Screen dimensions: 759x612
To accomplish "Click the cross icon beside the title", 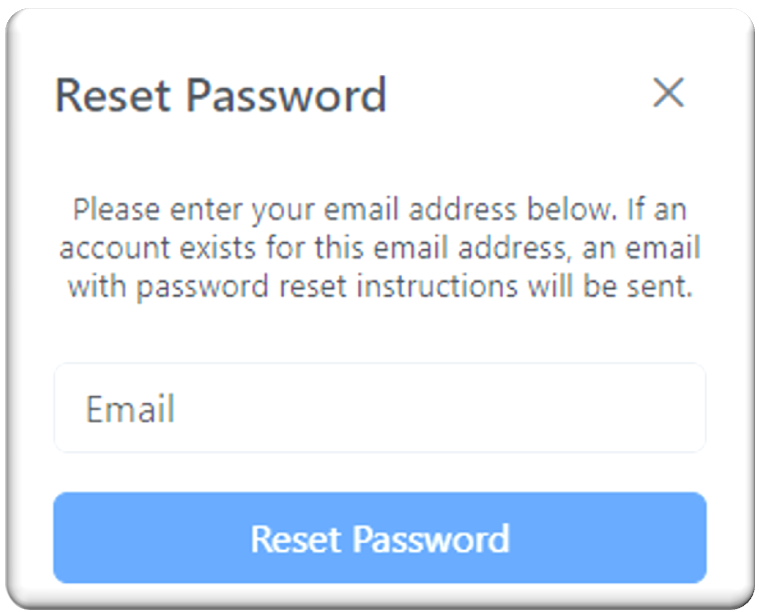I will (x=668, y=92).
